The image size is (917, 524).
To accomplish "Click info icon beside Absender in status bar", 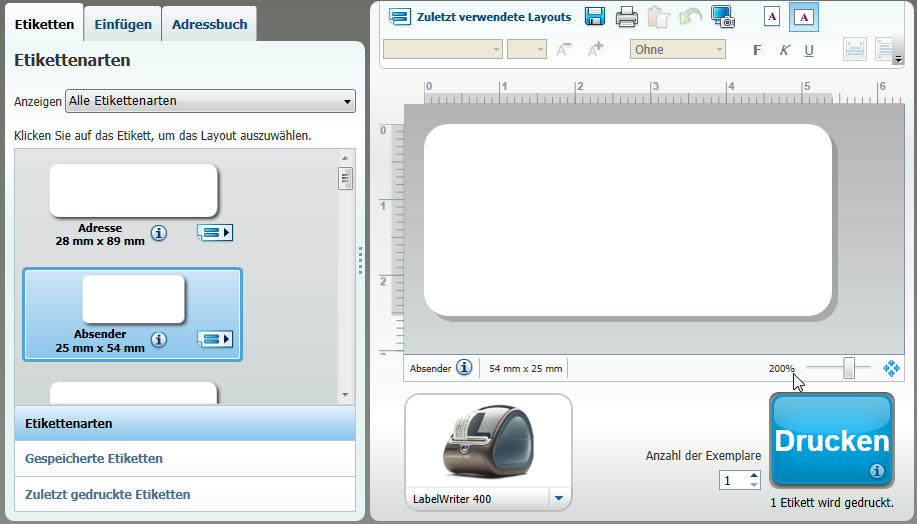I will point(464,367).
